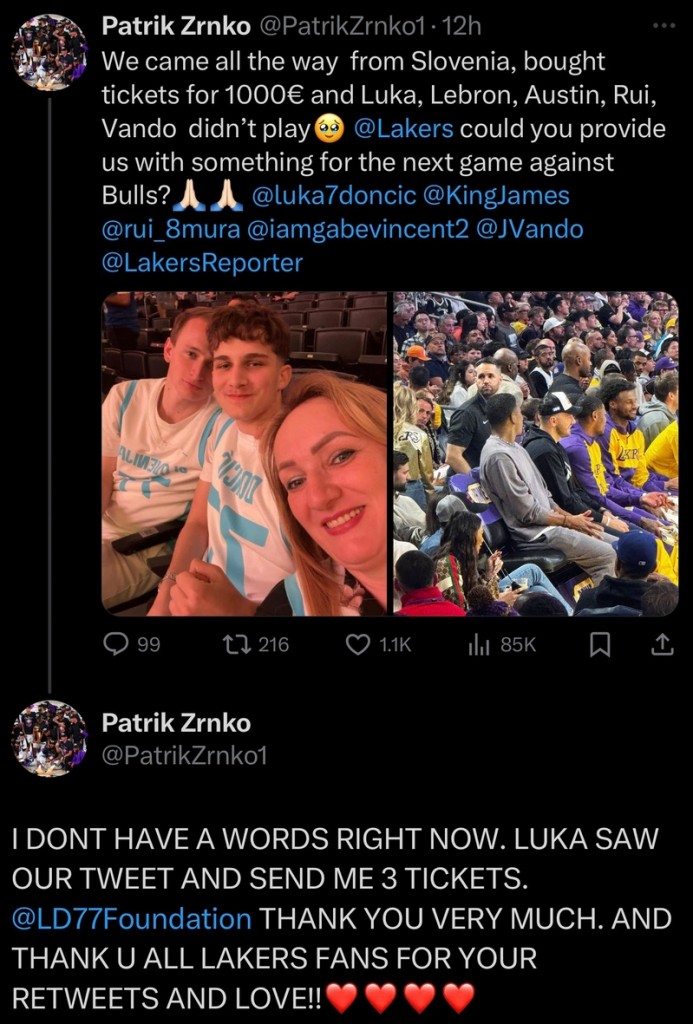Image resolution: width=693 pixels, height=1024 pixels.
Task: Open Patrik Zrnko name in second tweet
Action: pos(176,722)
